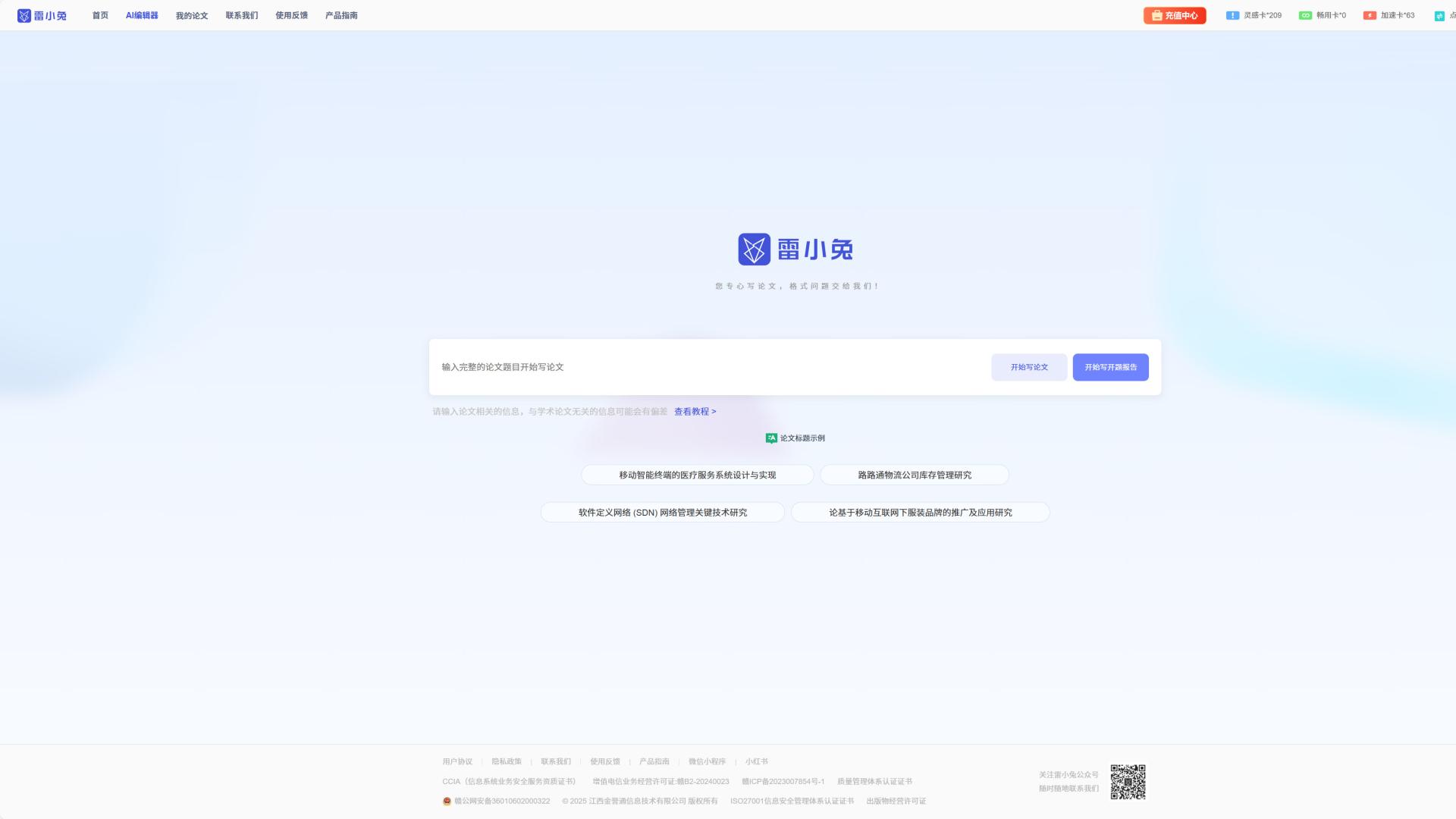Click the 畅用卡 green card icon

click(x=1304, y=15)
